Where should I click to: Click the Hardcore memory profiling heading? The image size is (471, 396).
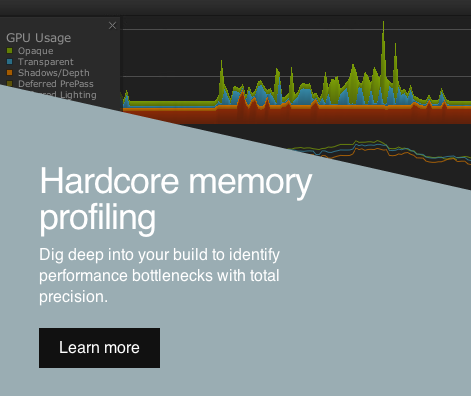point(176,199)
